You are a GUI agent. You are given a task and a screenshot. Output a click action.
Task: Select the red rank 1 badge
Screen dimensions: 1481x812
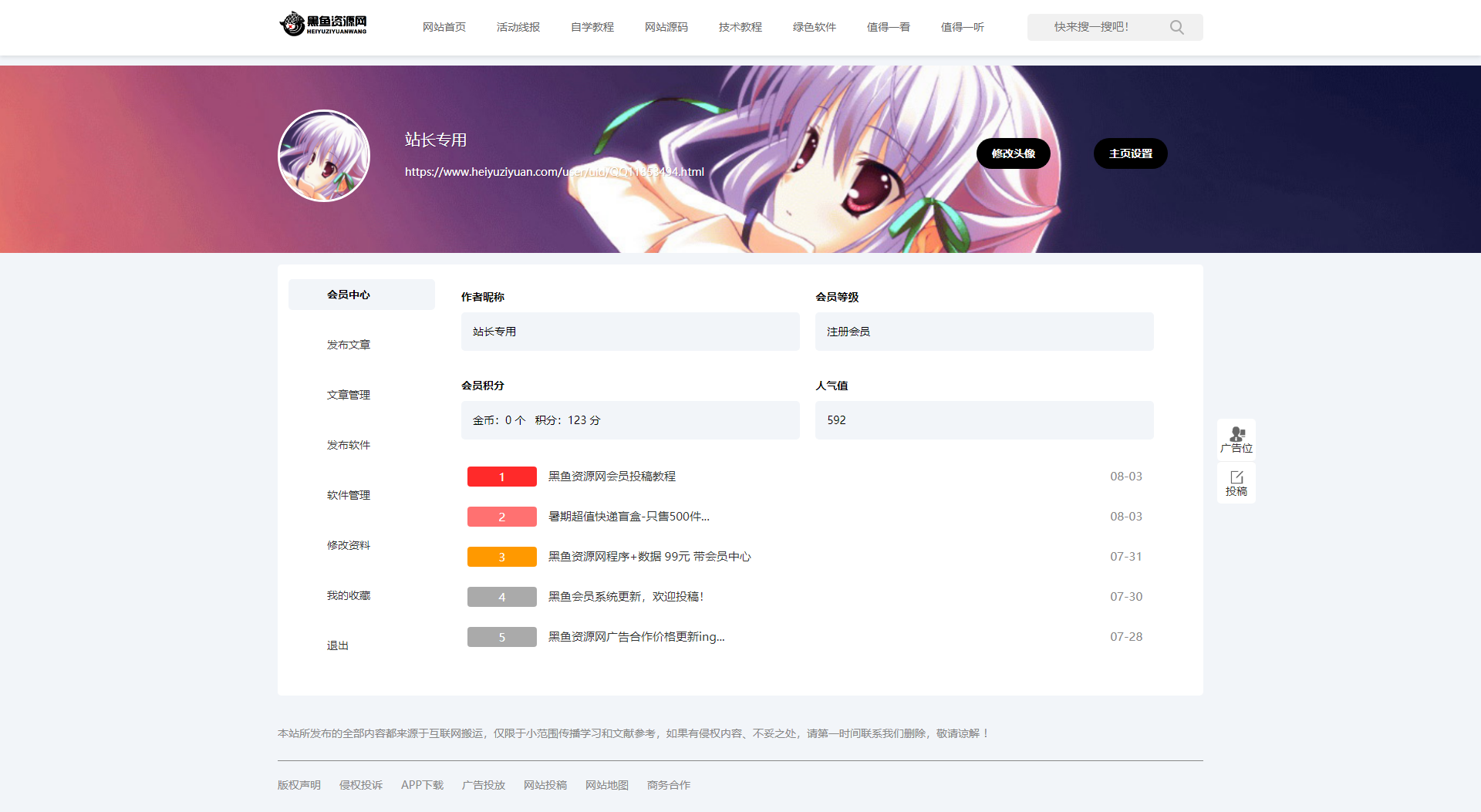point(501,477)
